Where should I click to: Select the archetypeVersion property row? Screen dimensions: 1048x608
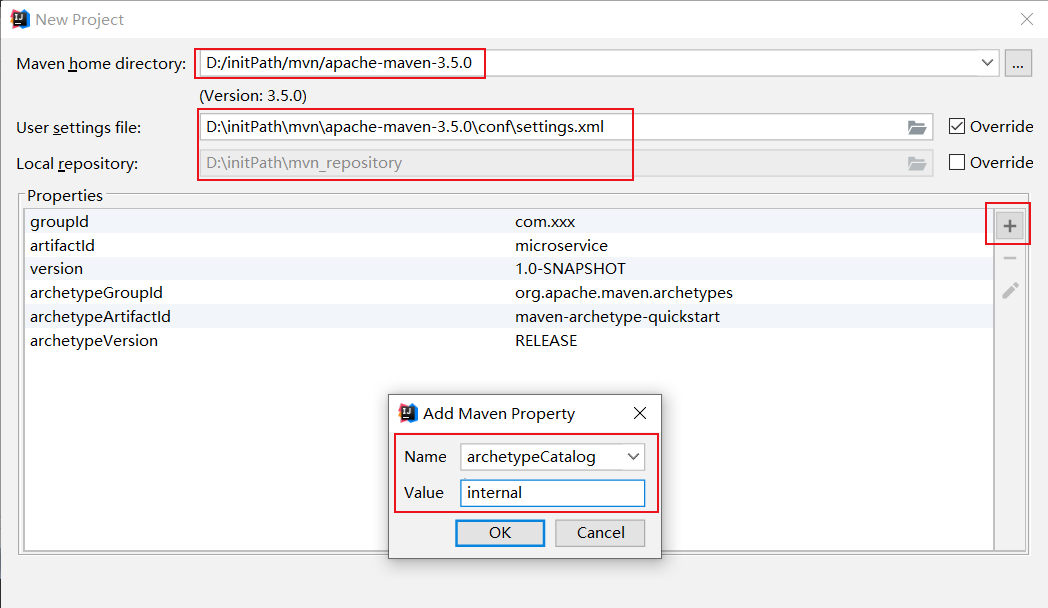pyautogui.click(x=509, y=341)
